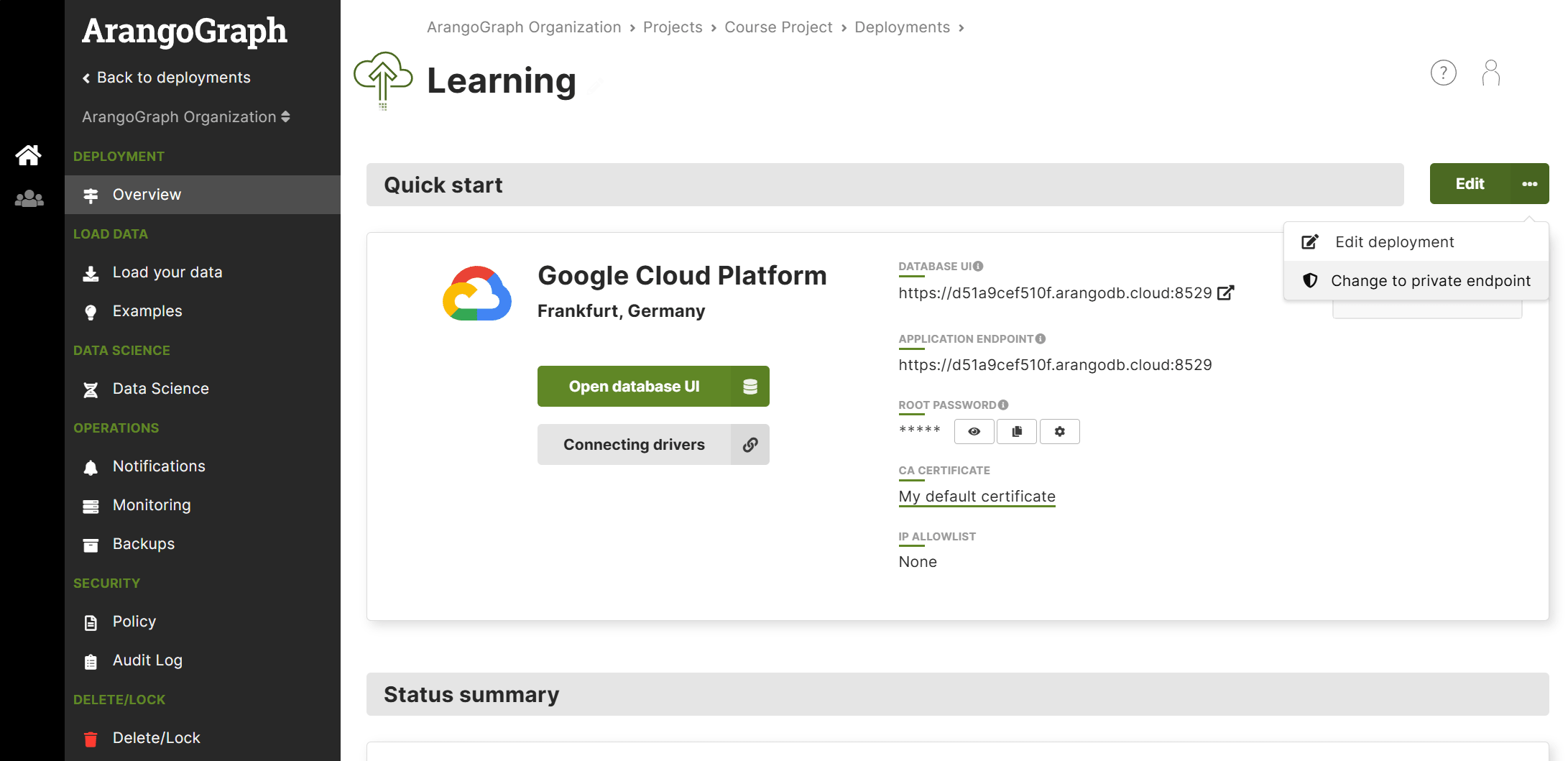The image size is (1568, 761).
Task: Choose Edit deployment from the menu
Action: pyautogui.click(x=1416, y=242)
